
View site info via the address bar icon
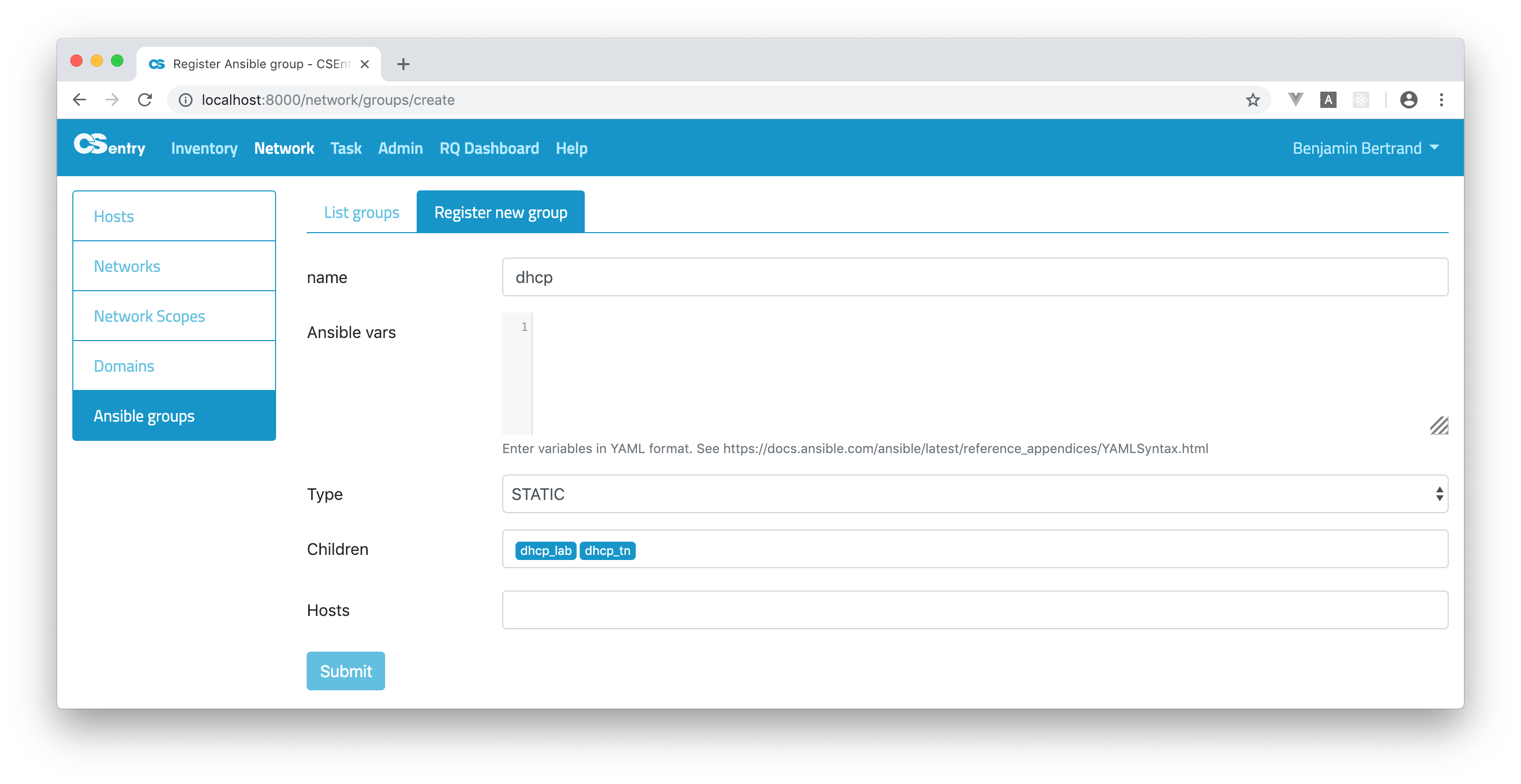[185, 100]
